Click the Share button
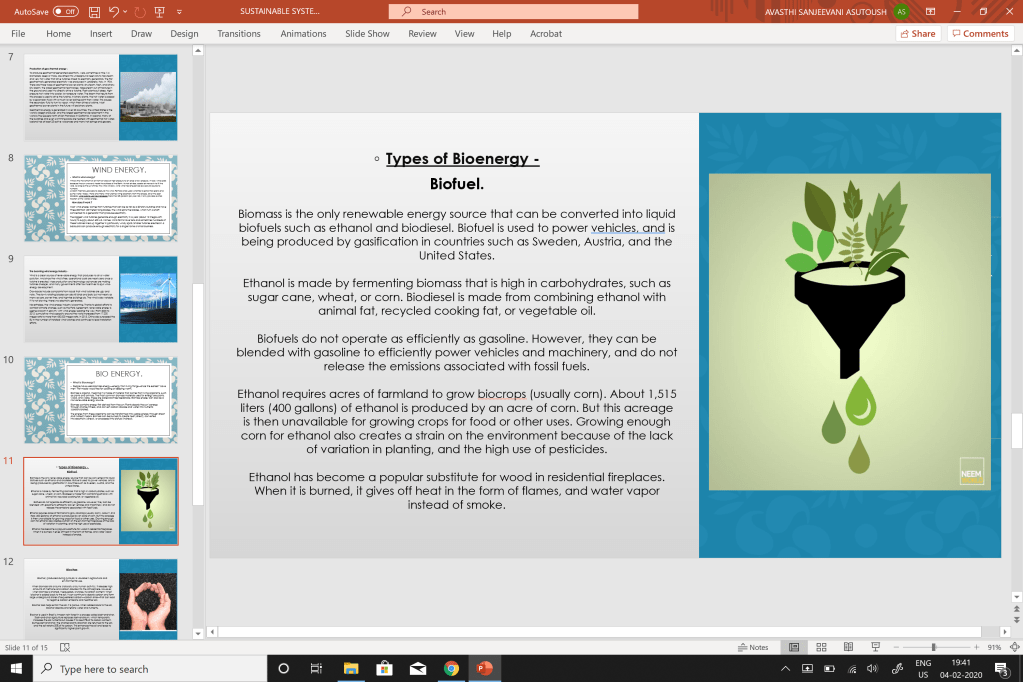The image size is (1023, 682). [x=918, y=34]
